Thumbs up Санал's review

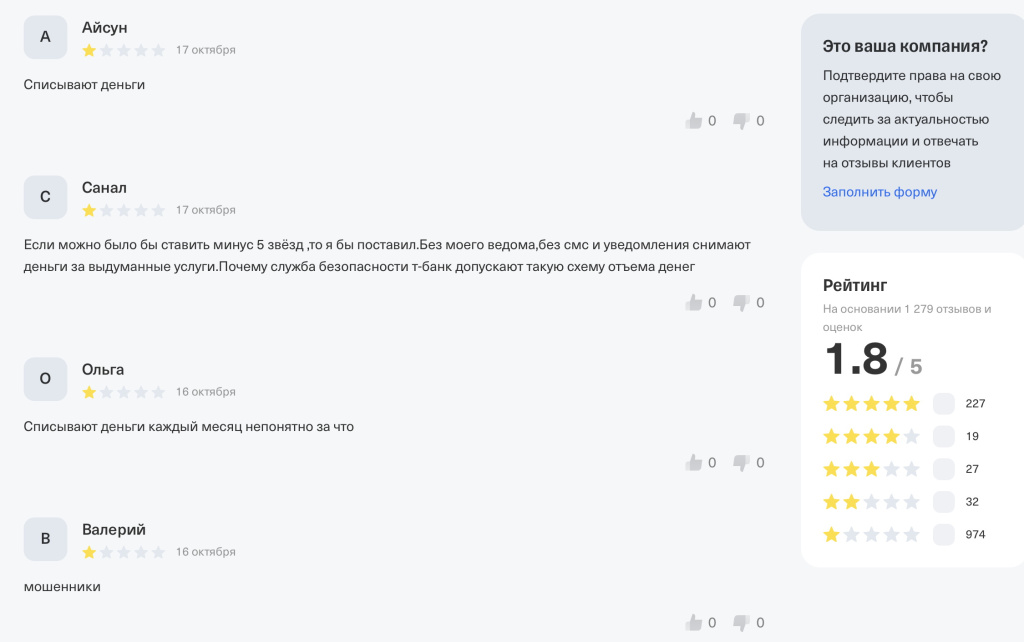click(694, 302)
